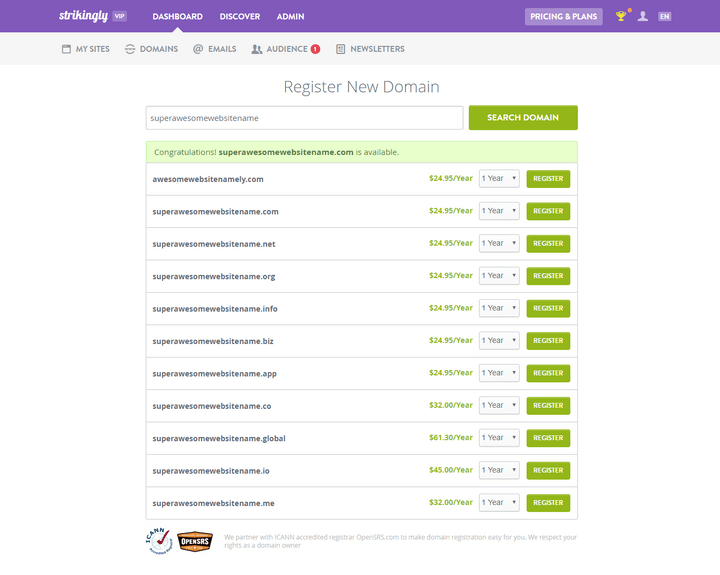This screenshot has height=575, width=720.
Task: Click the ICANN partner disclaimer text
Action: 400,541
